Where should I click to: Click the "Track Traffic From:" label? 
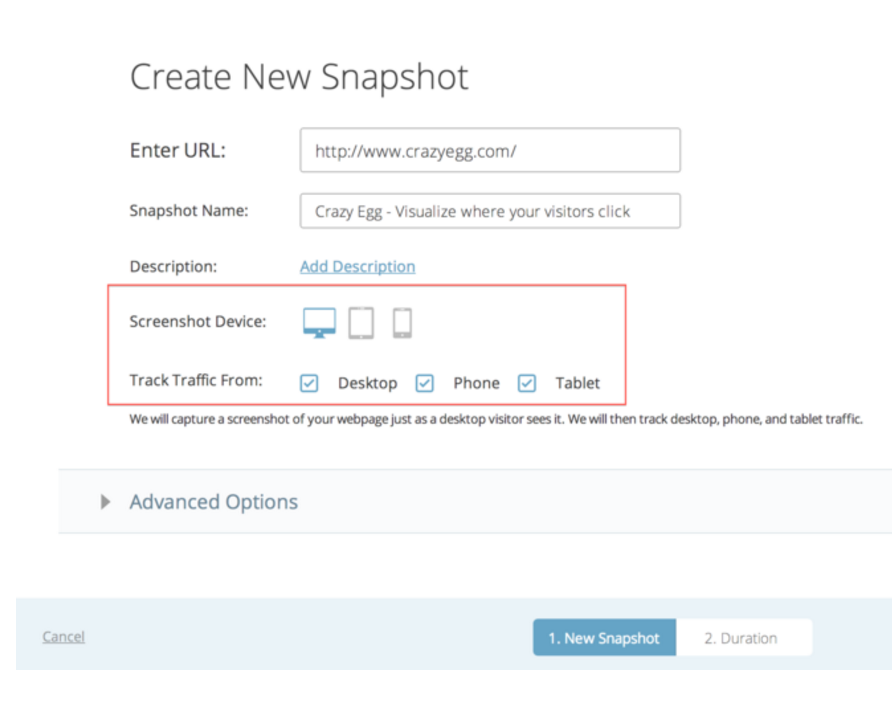[196, 381]
